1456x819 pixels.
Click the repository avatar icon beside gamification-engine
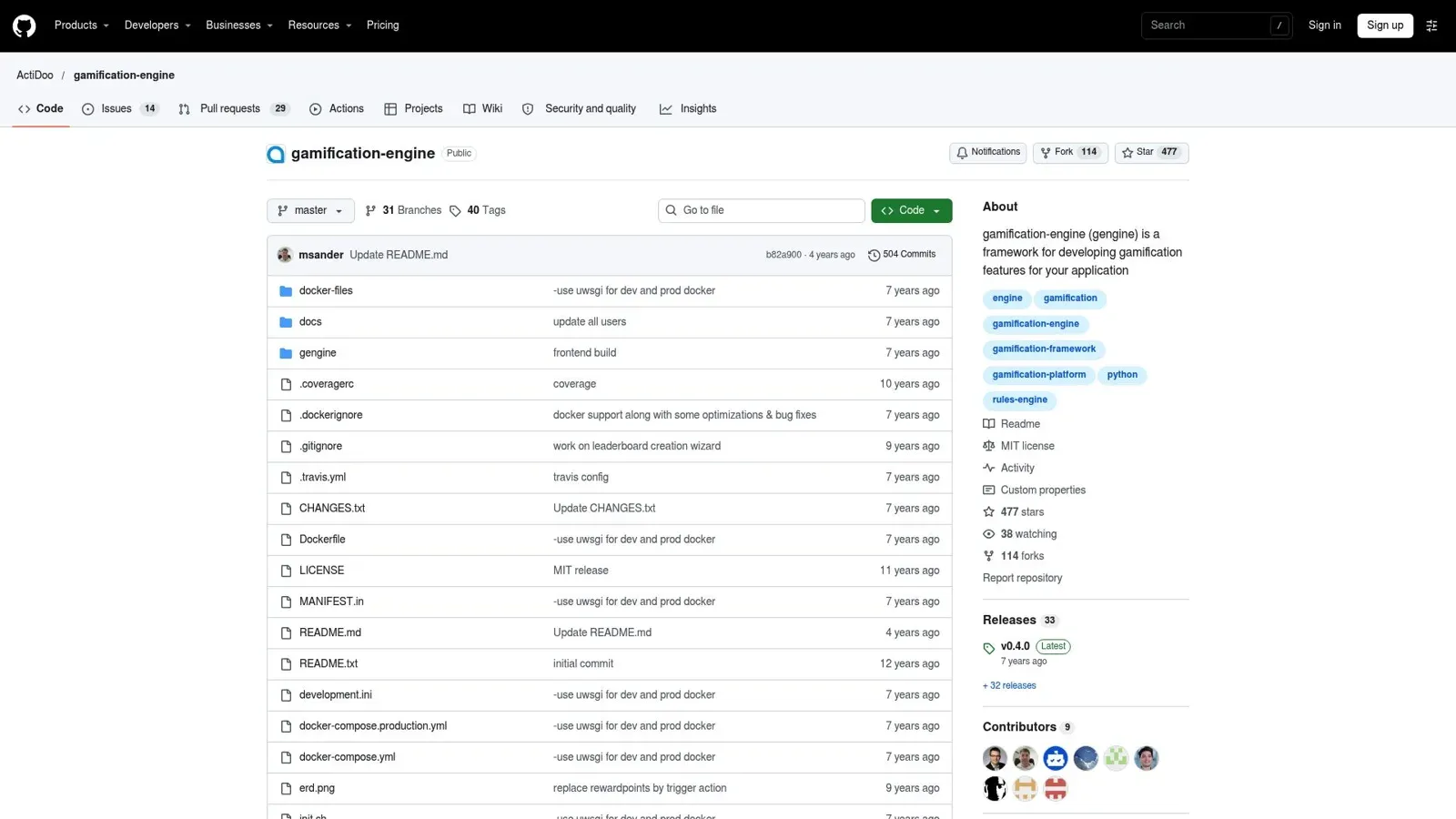click(276, 154)
